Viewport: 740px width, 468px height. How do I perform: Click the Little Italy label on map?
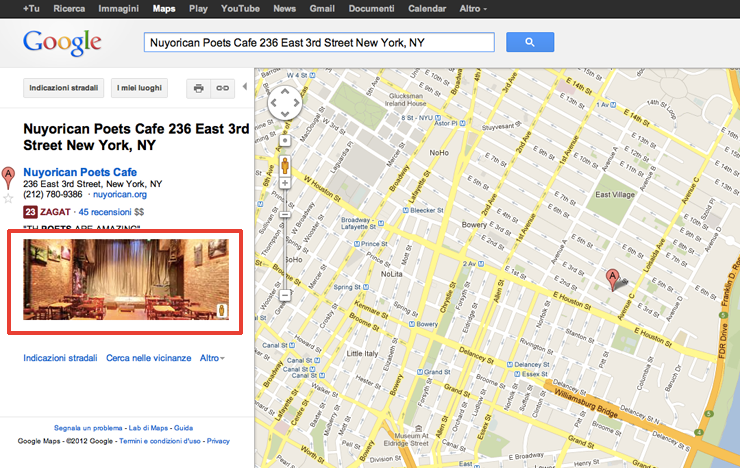(x=362, y=353)
